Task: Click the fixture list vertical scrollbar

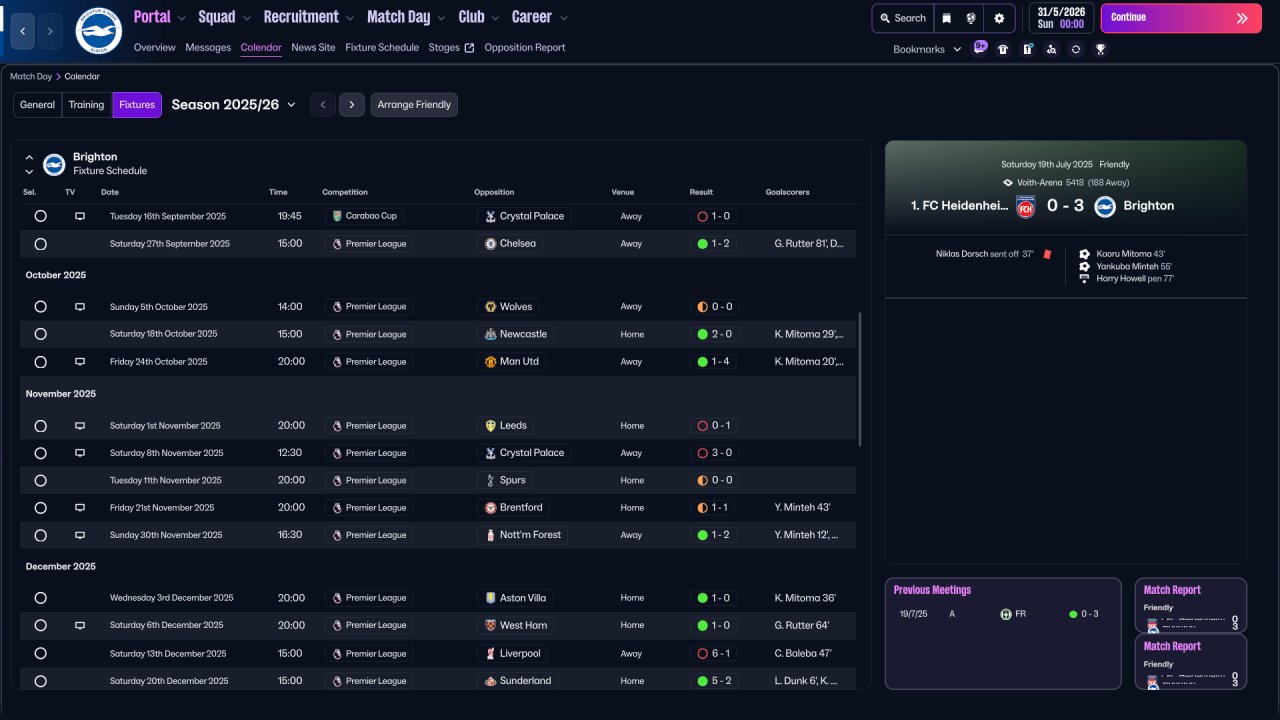Action: [860, 380]
